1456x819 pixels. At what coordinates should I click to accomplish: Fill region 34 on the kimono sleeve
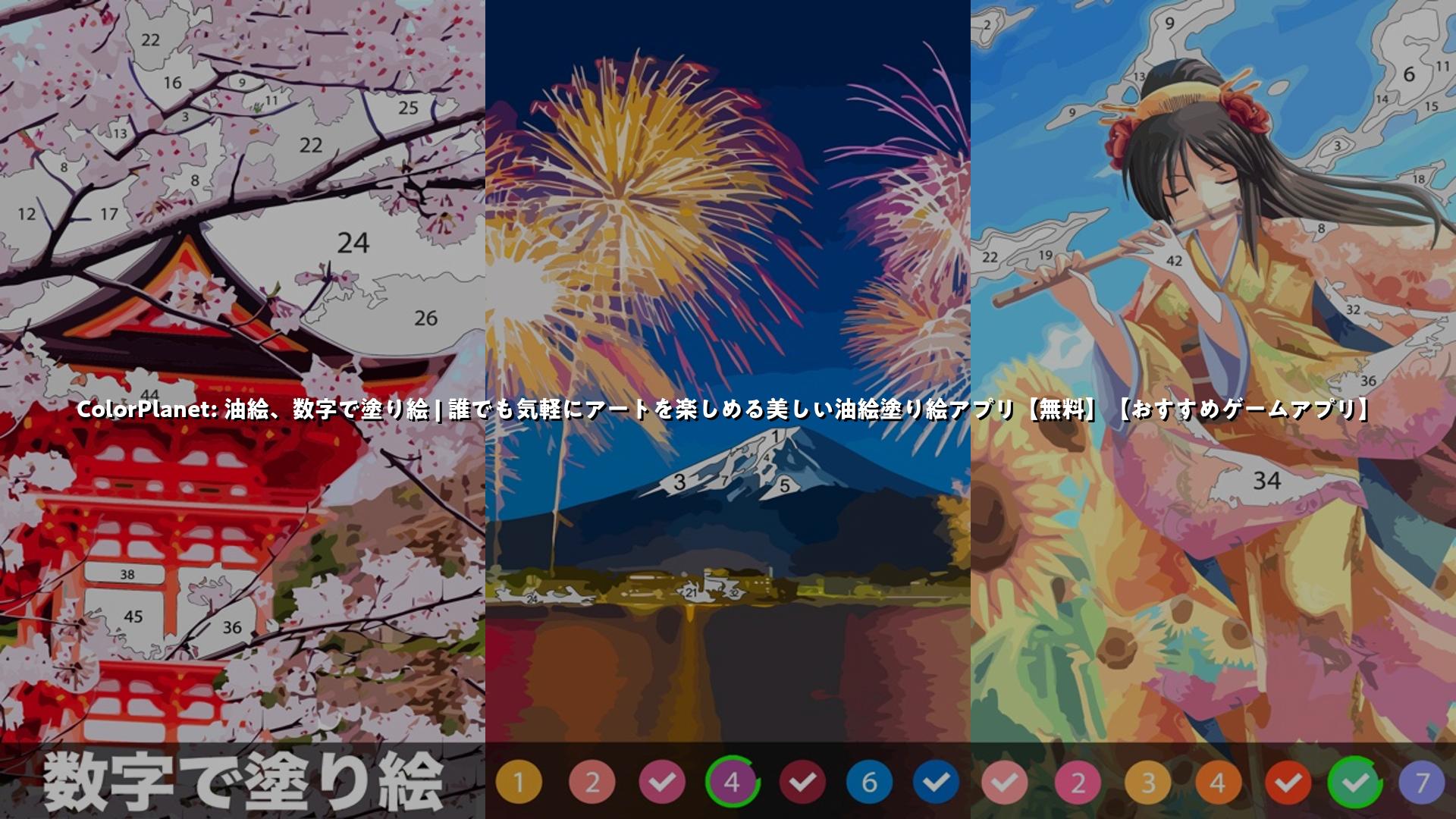coord(1267,481)
